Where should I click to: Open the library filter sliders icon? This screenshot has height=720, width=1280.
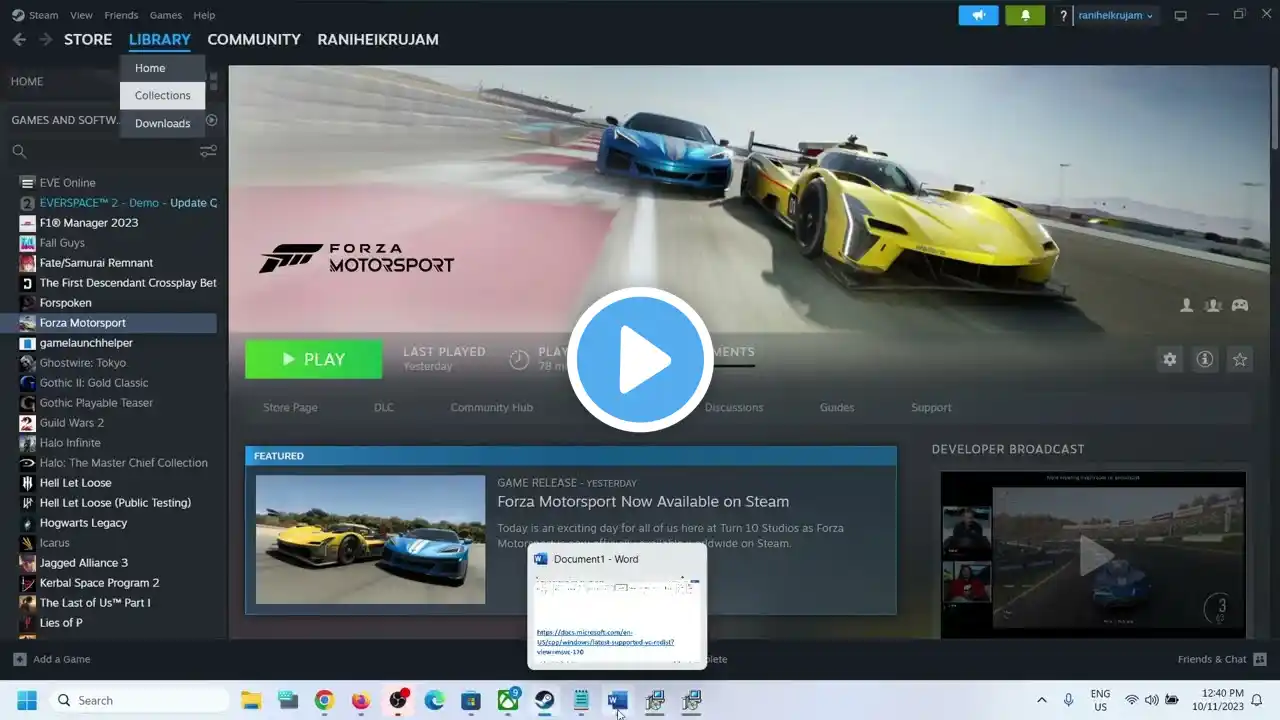208,151
